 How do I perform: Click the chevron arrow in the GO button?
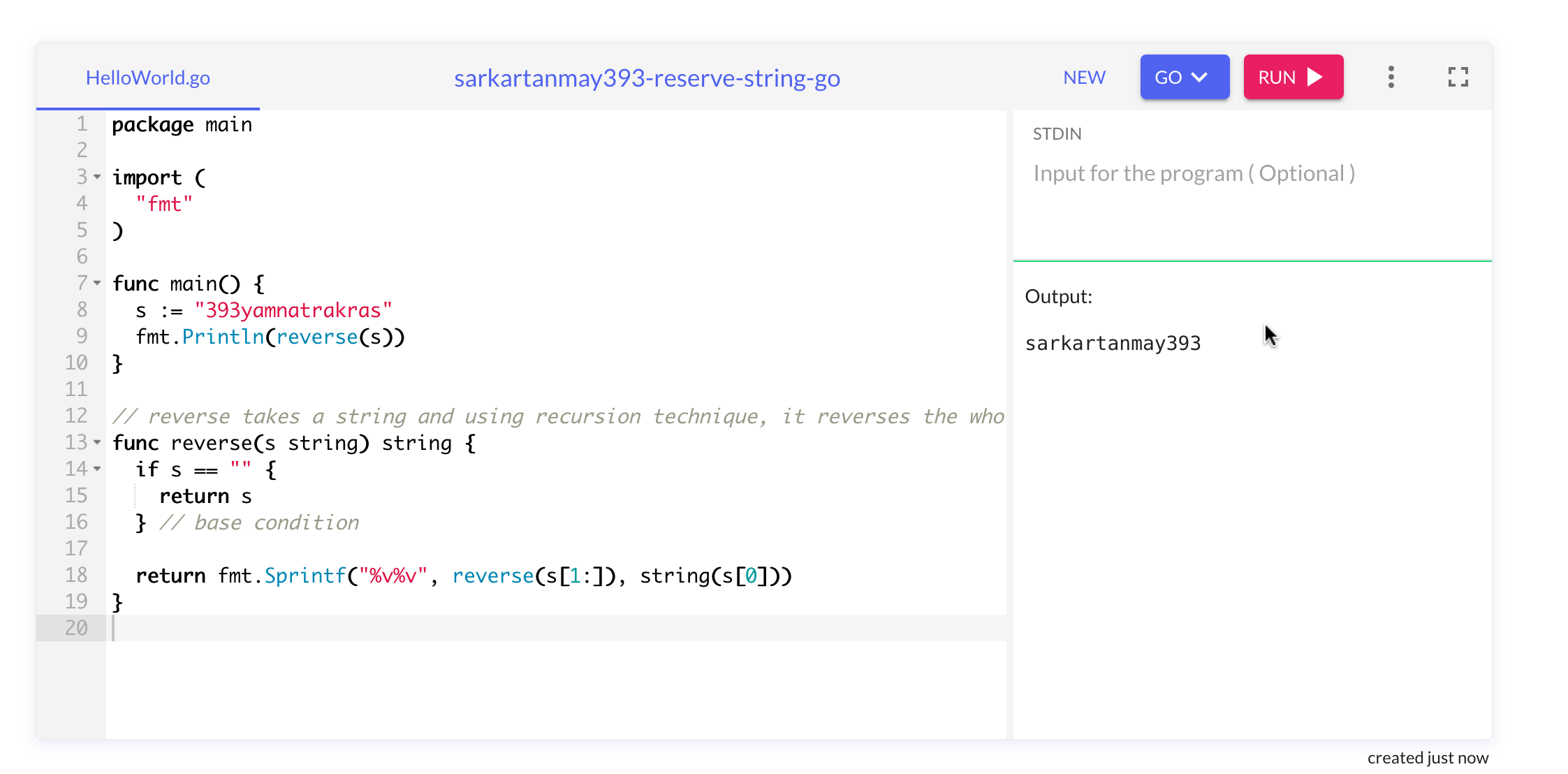[x=1199, y=77]
